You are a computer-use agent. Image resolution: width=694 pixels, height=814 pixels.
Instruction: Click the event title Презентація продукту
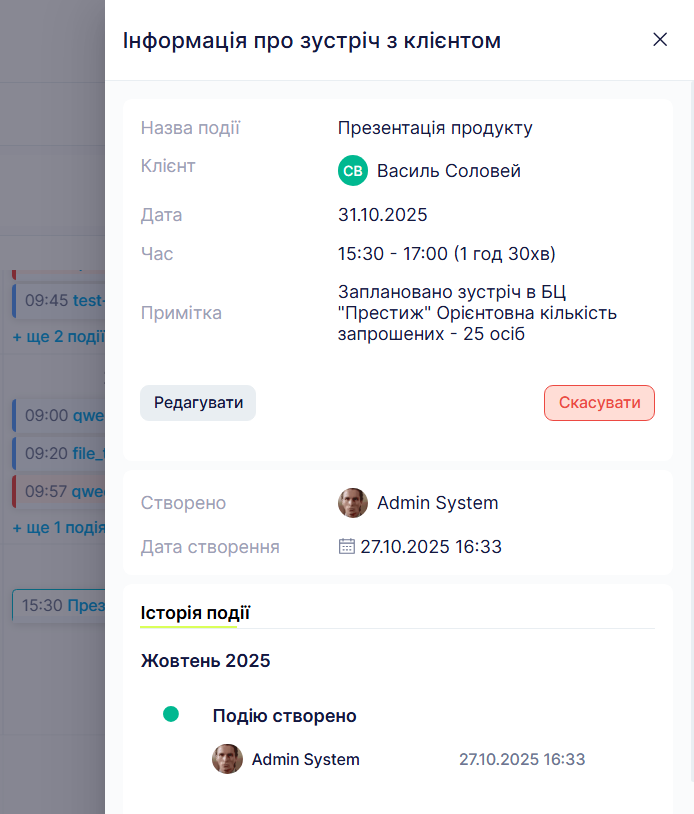tap(435, 128)
